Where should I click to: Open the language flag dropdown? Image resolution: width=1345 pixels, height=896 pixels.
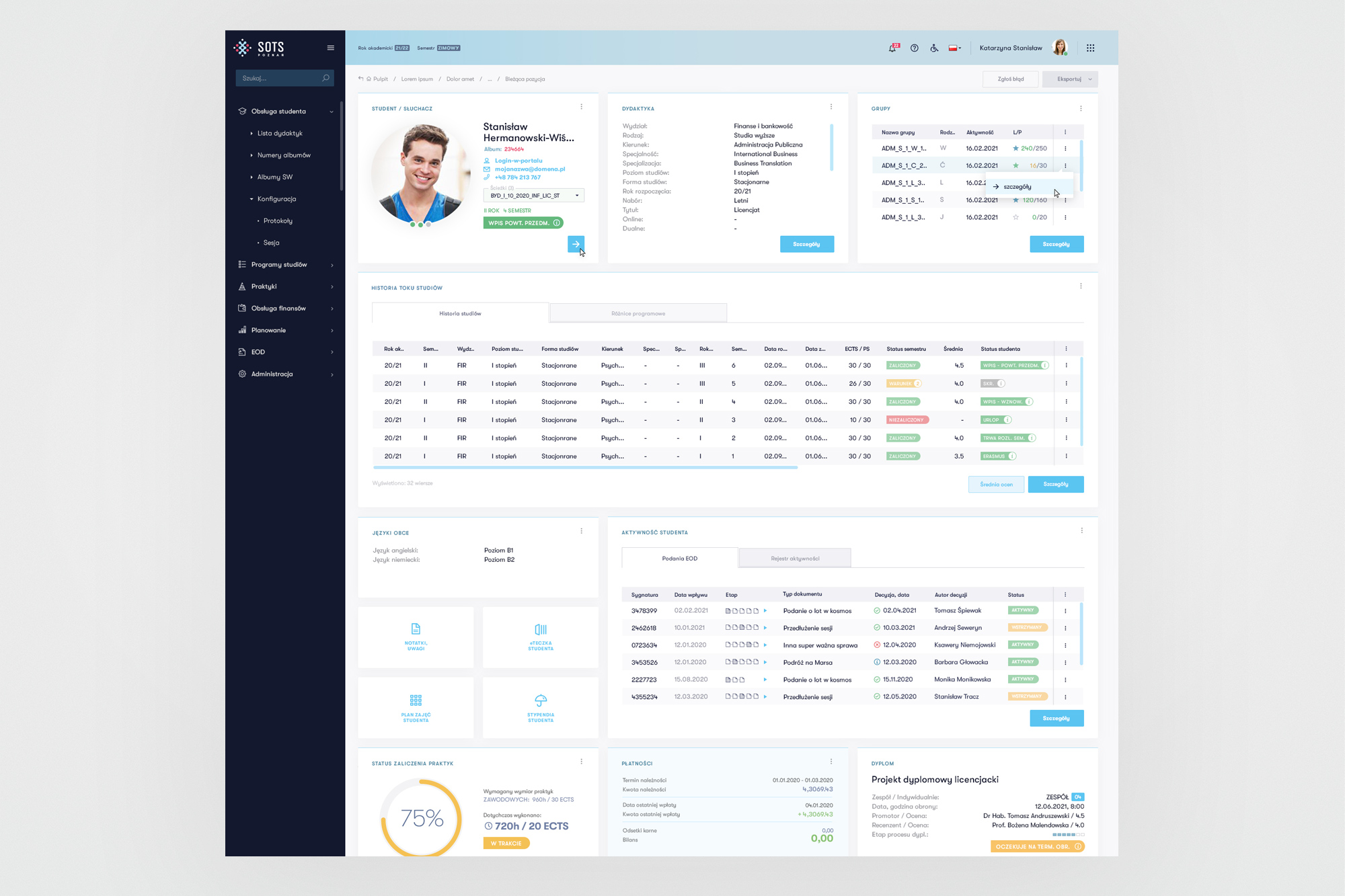pyautogui.click(x=954, y=48)
